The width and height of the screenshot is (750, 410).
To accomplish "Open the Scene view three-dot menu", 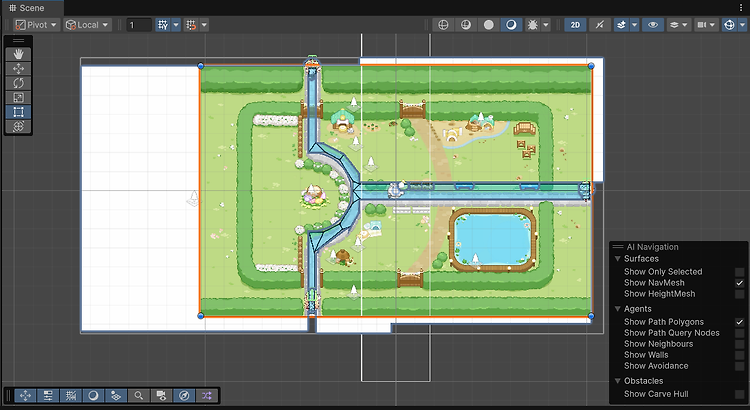I will [741, 8].
